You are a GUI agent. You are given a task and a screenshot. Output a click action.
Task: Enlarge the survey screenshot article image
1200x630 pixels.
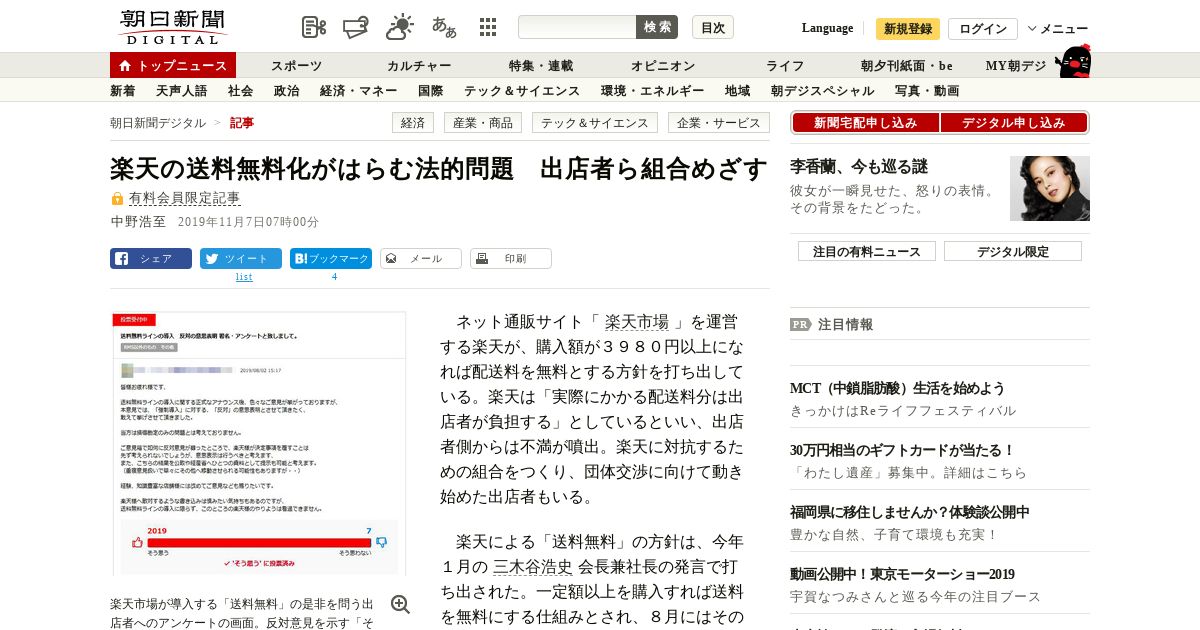pos(258,443)
